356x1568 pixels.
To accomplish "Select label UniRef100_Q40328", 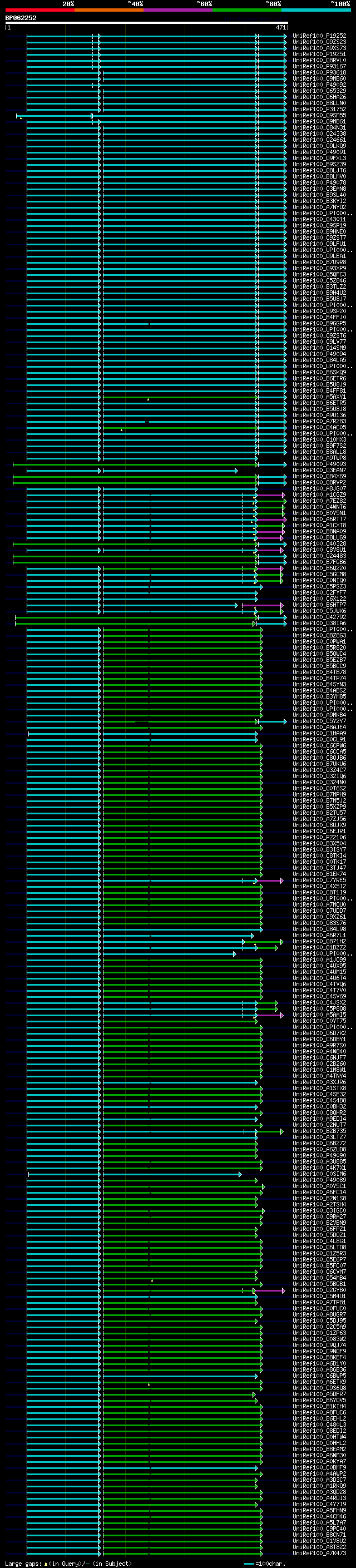I will pos(319,544).
